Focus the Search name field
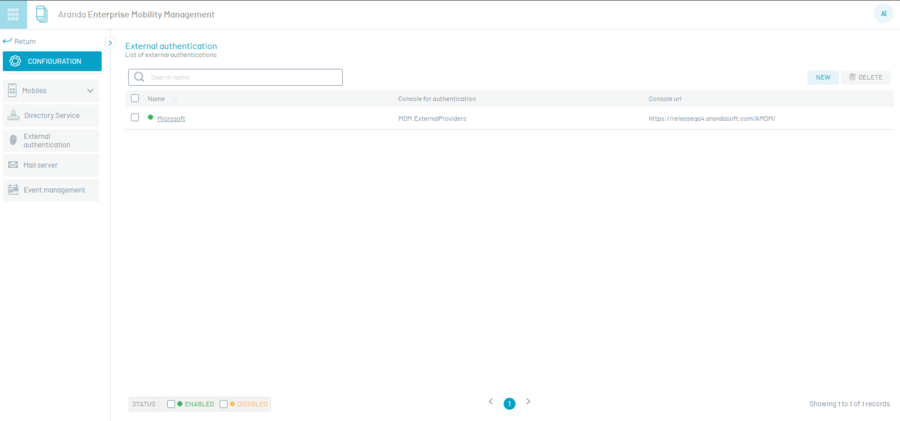Image resolution: width=900 pixels, height=421 pixels. [235, 78]
